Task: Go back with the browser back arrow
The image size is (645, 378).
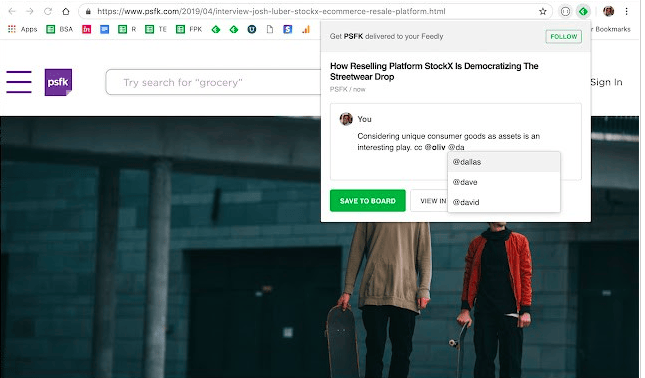Action: coord(12,12)
